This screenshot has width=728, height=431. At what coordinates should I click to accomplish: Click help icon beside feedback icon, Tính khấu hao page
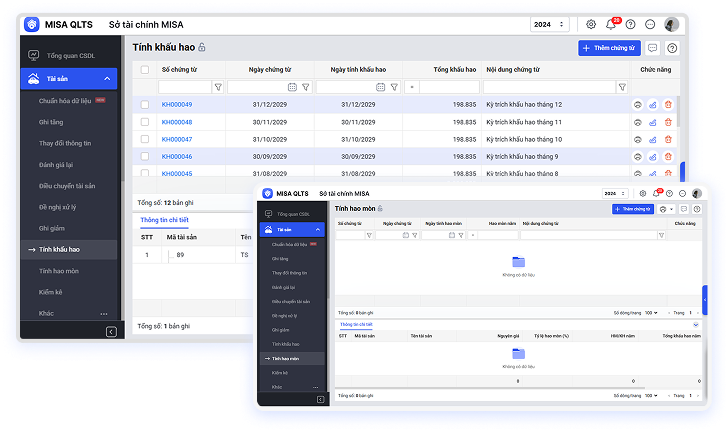pos(672,48)
